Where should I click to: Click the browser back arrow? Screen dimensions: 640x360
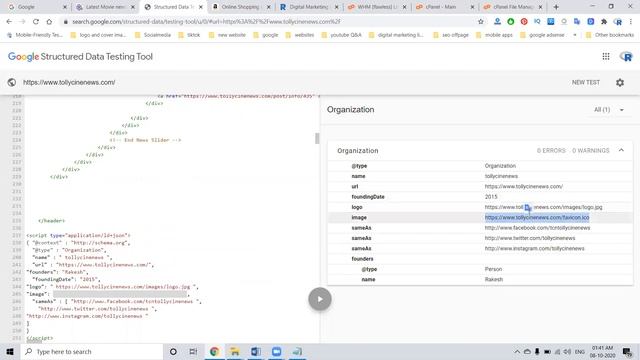coord(9,22)
